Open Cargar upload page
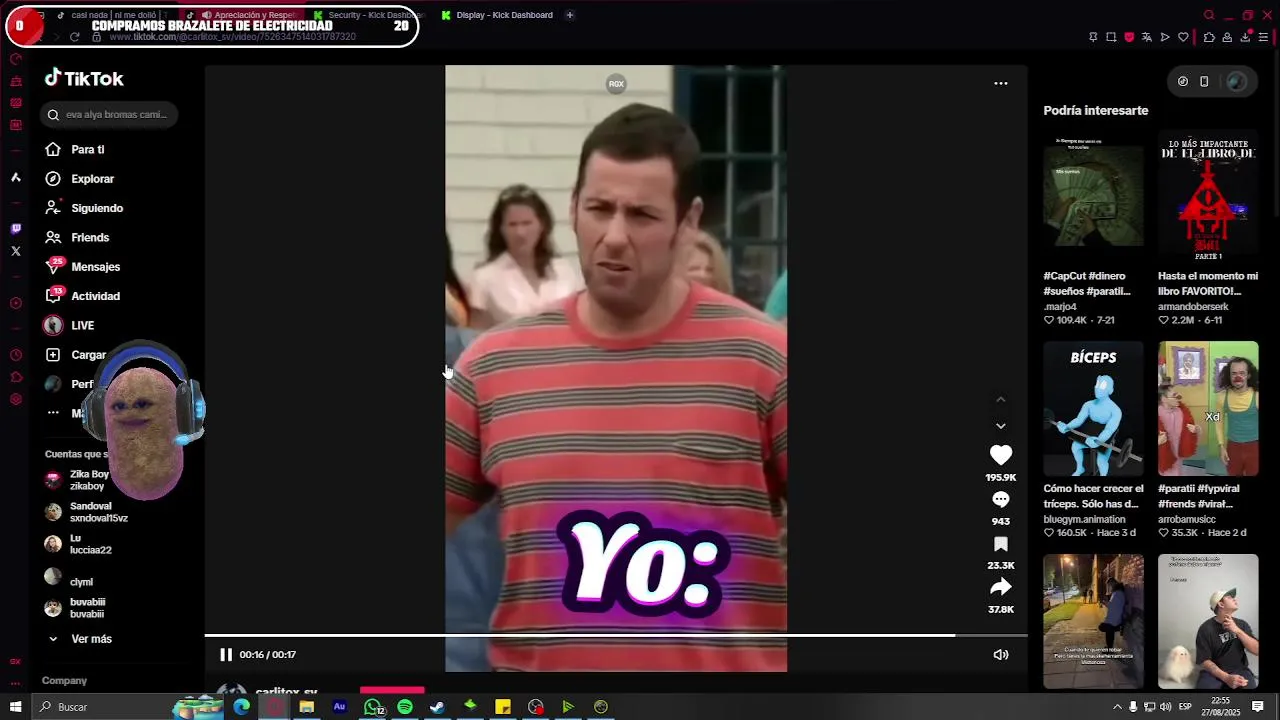 click(76, 355)
